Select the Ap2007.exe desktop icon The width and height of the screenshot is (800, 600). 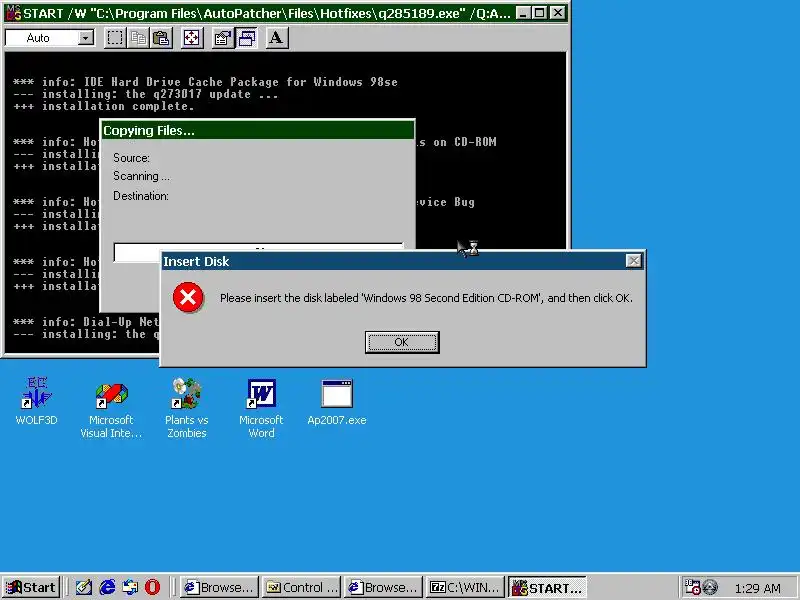(337, 403)
